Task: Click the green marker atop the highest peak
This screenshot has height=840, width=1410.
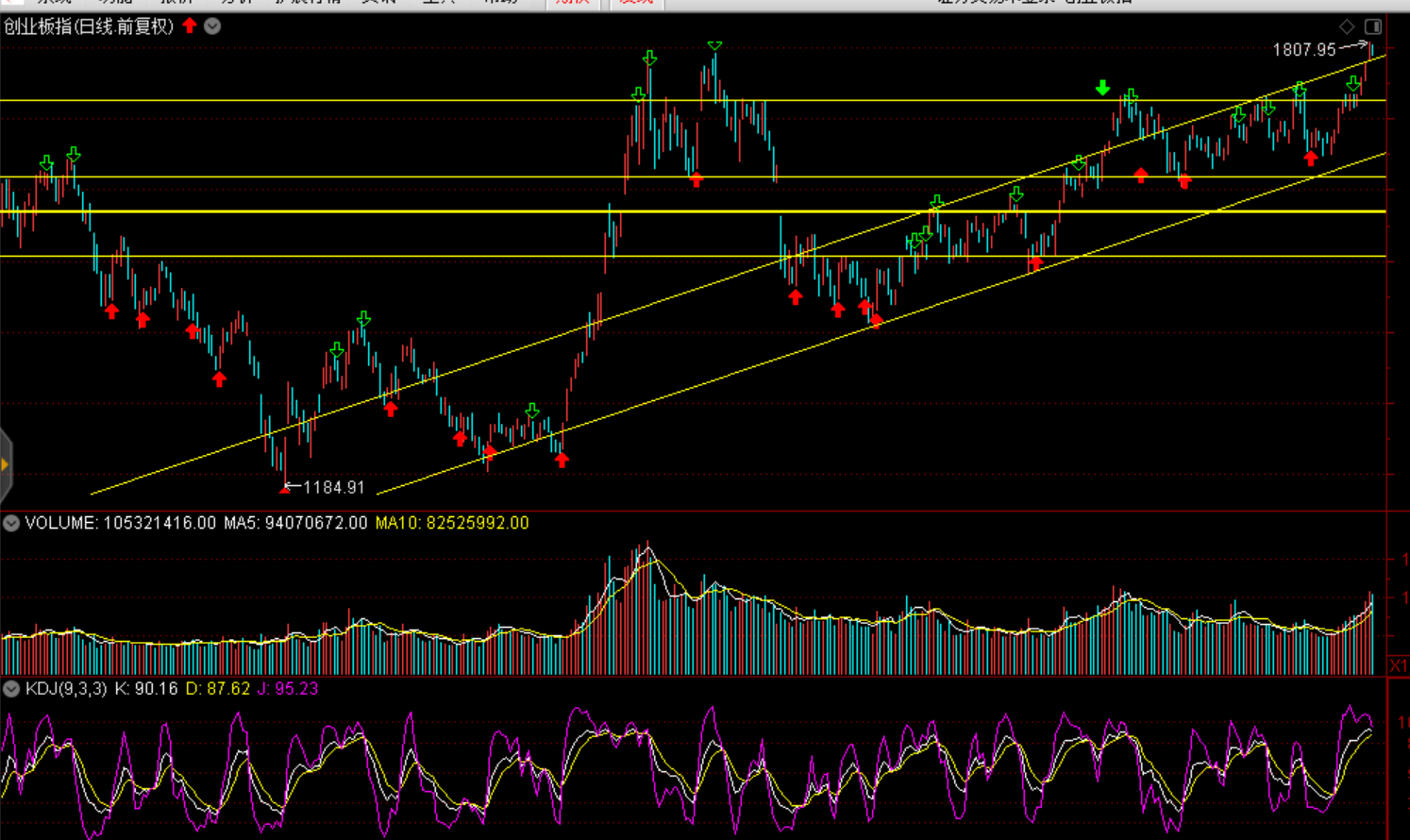Action: [715, 45]
